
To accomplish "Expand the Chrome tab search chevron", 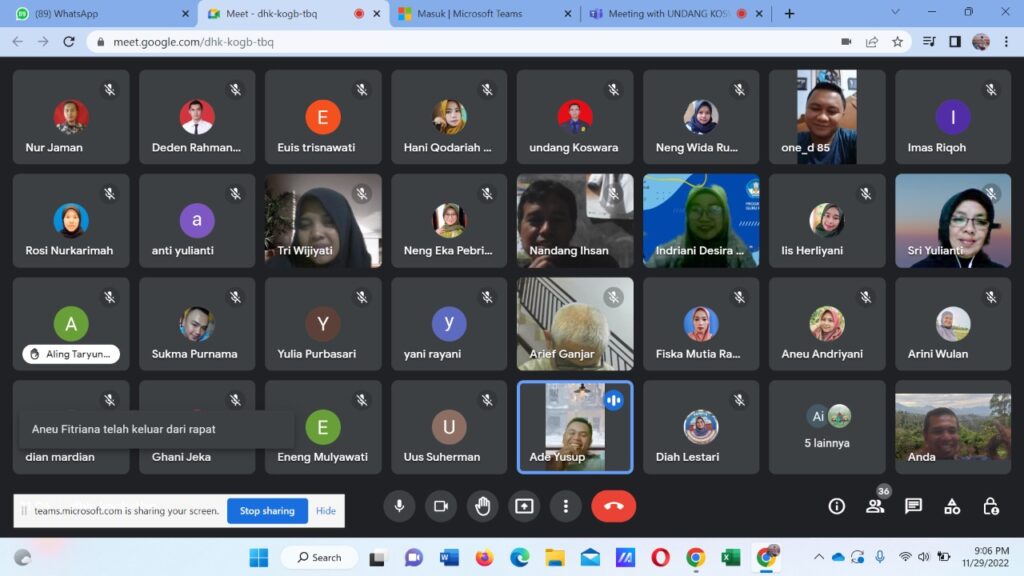I will (897, 13).
